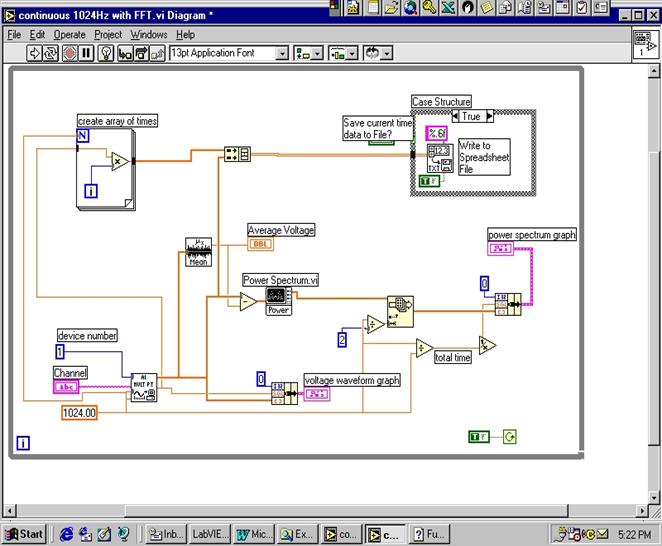Click the Run Continuously button
The height and width of the screenshot is (546, 662).
52,53
